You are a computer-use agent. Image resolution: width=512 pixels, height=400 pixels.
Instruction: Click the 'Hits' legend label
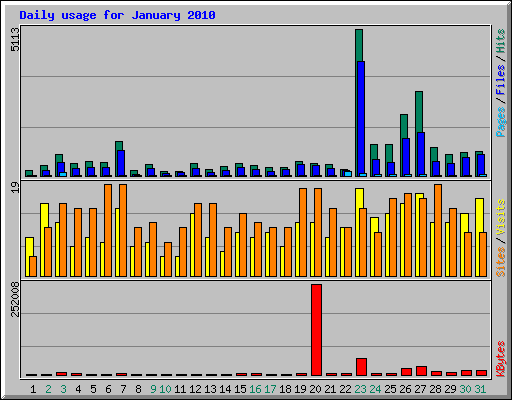pyautogui.click(x=501, y=41)
